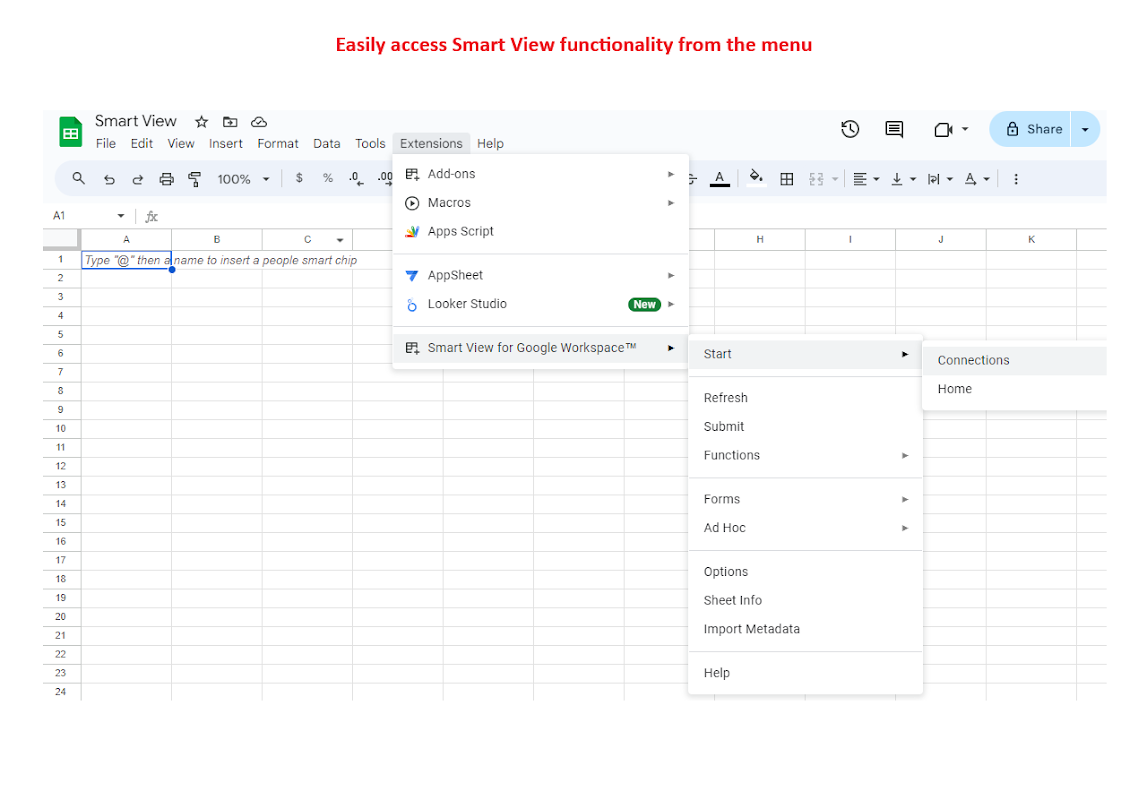Open column C header dropdown arrow

[340, 240]
